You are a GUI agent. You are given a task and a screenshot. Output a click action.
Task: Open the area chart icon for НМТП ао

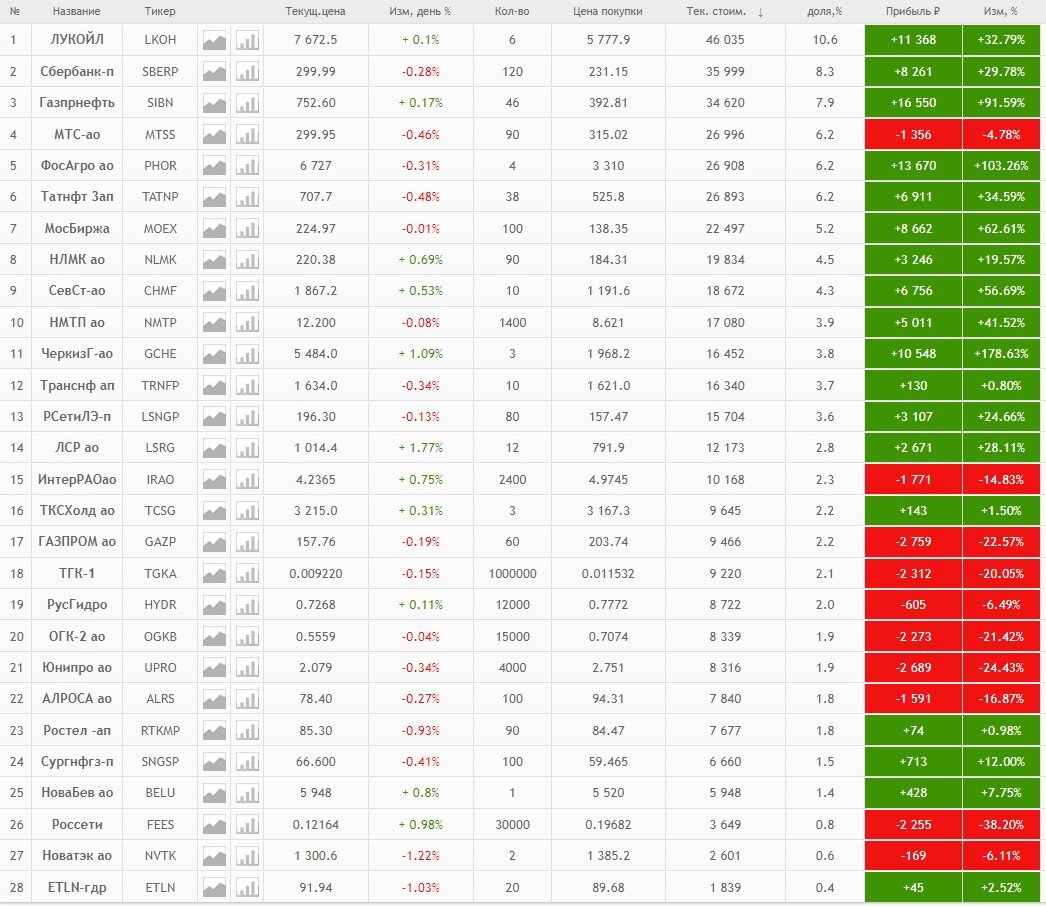coord(214,323)
